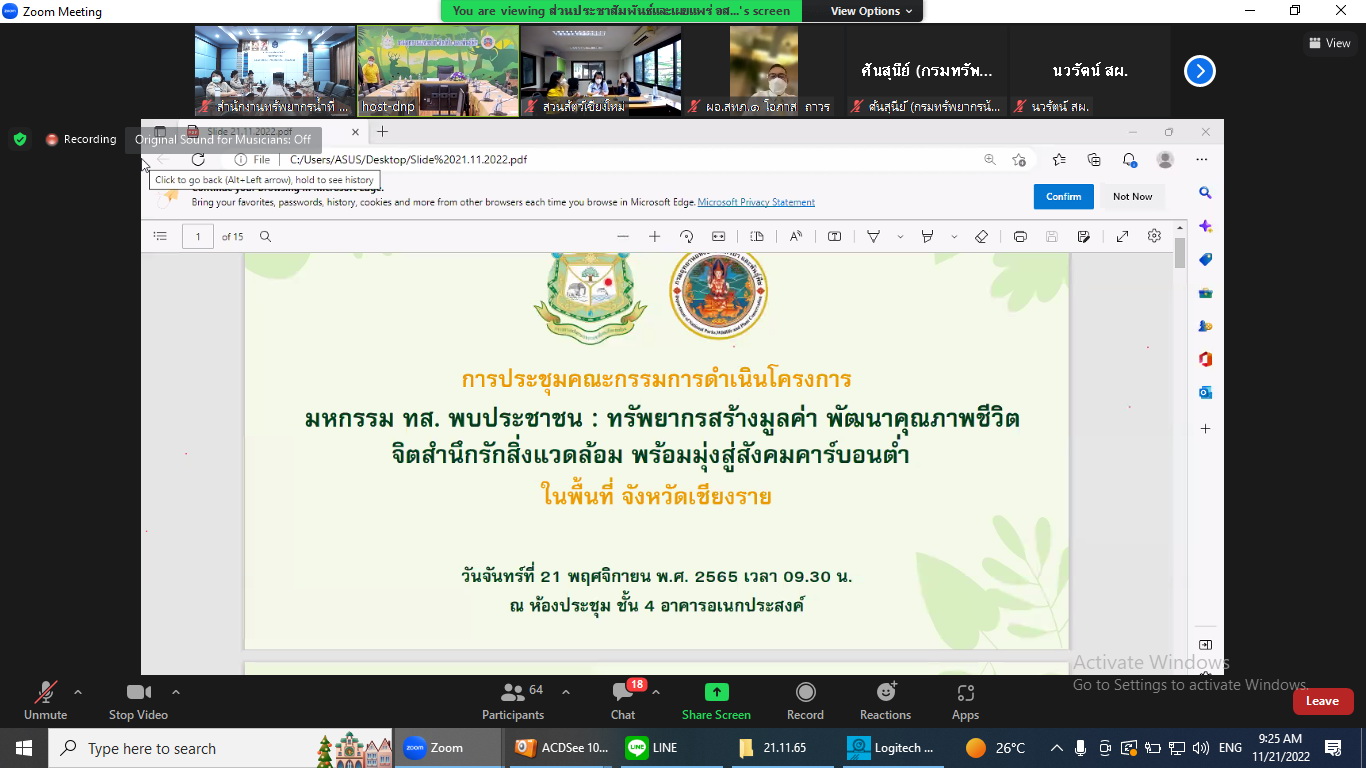1366x768 pixels.
Task: Select the PDF Draw pen tool
Action: tap(873, 237)
